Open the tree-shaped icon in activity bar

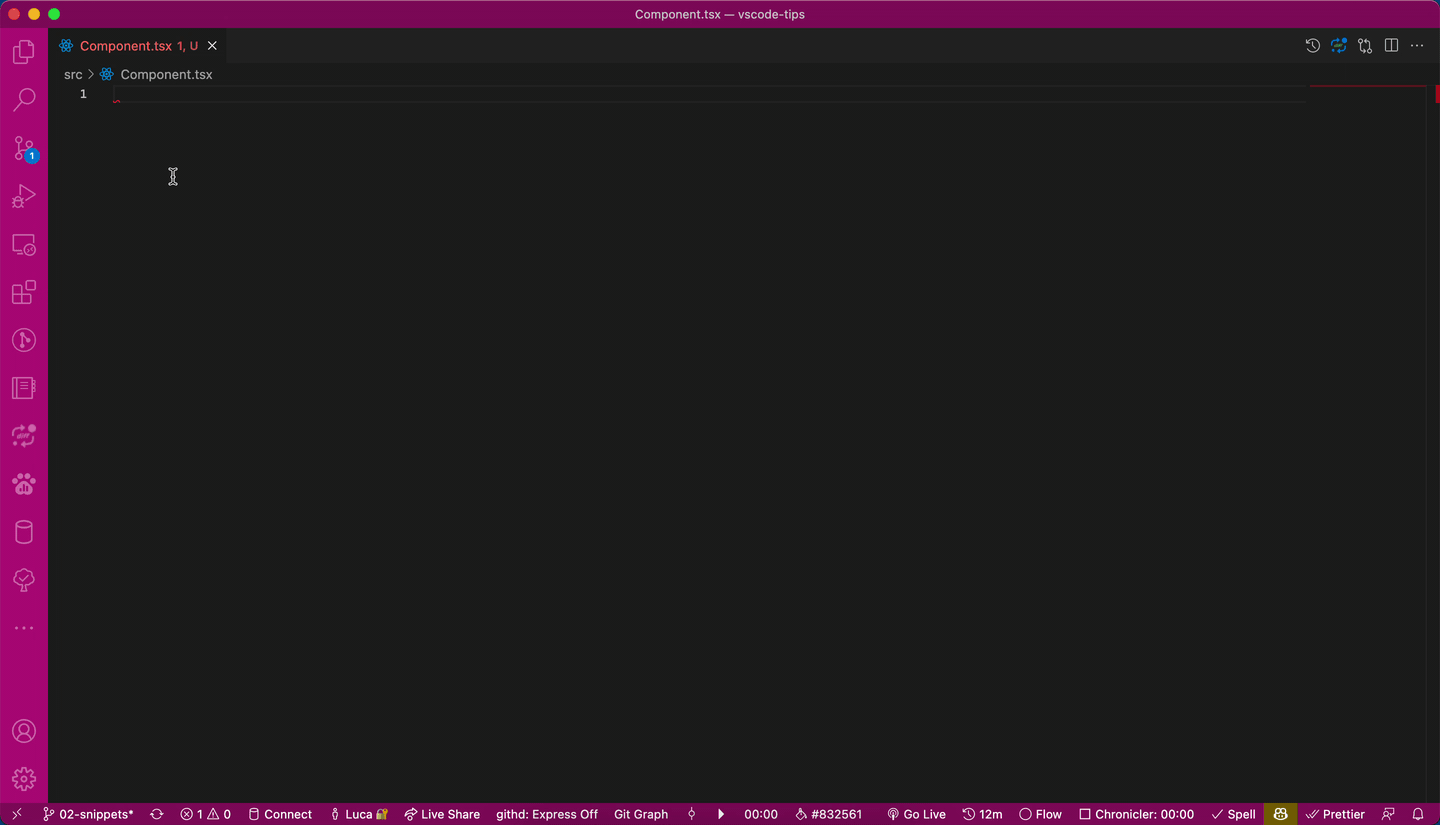coord(24,580)
